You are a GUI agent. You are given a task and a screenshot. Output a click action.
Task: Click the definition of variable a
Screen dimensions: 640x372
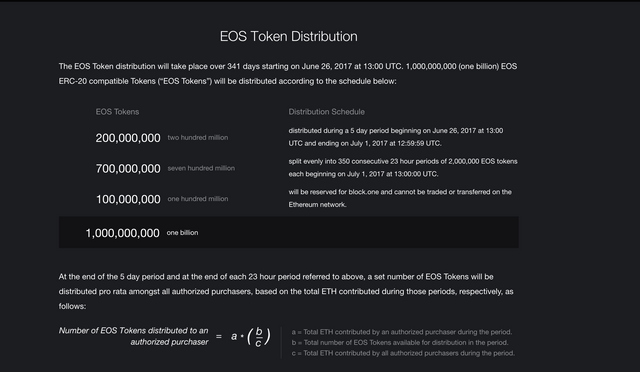coord(402,332)
